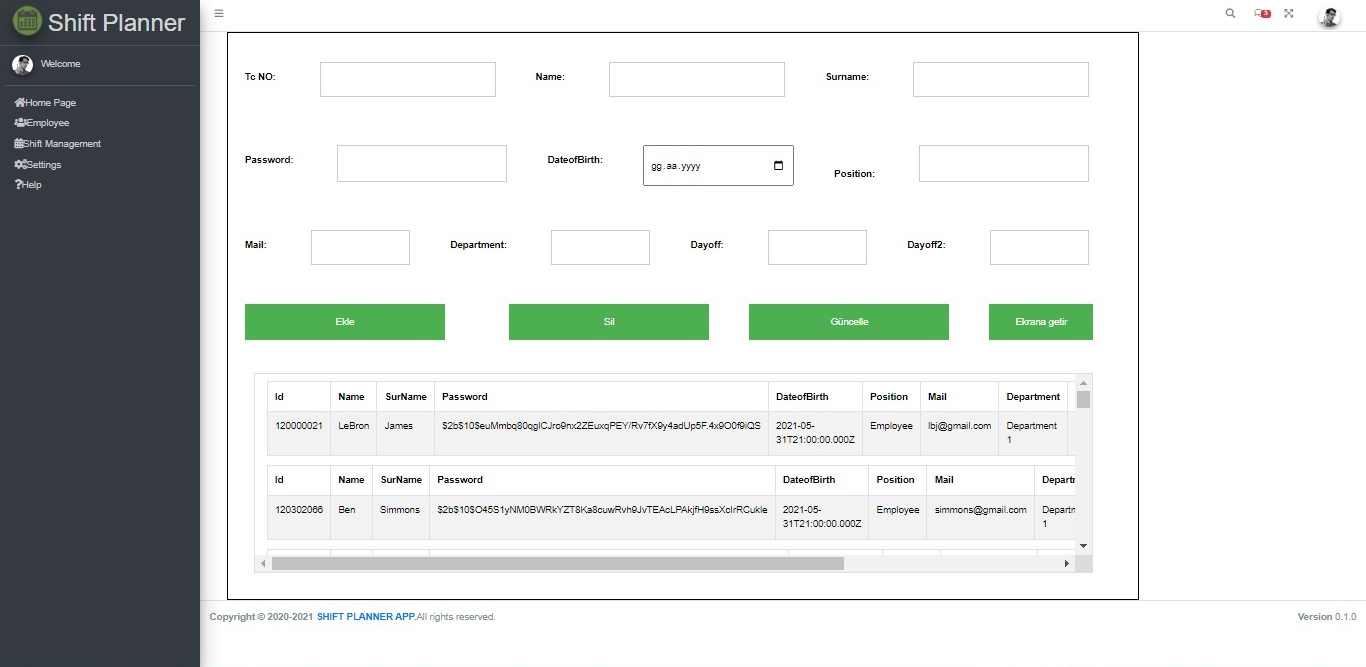Viewport: 1366px width, 667px height.
Task: Navigate to Shift Management
Action: [62, 143]
